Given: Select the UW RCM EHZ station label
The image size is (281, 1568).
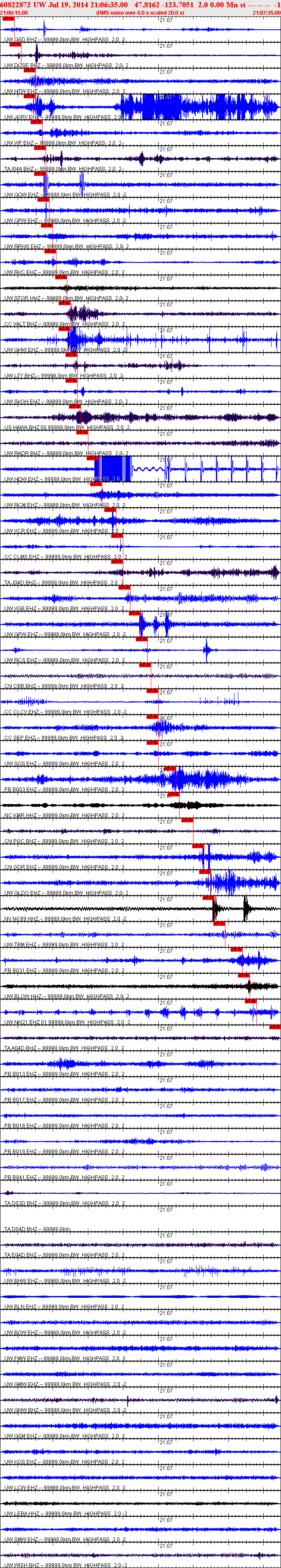Looking at the screenshot, I should (x=65, y=505).
